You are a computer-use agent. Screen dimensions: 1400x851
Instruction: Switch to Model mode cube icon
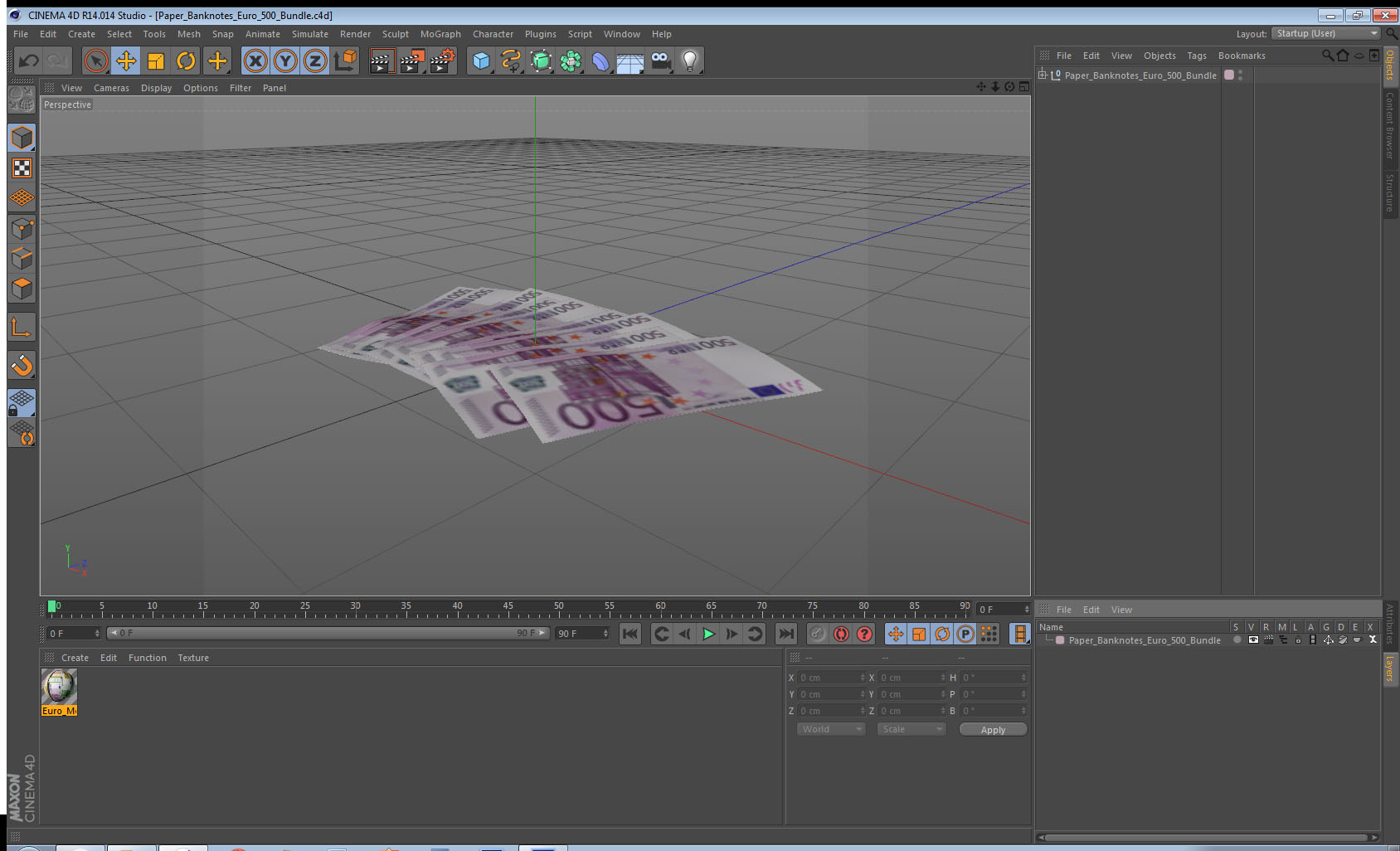coord(22,138)
